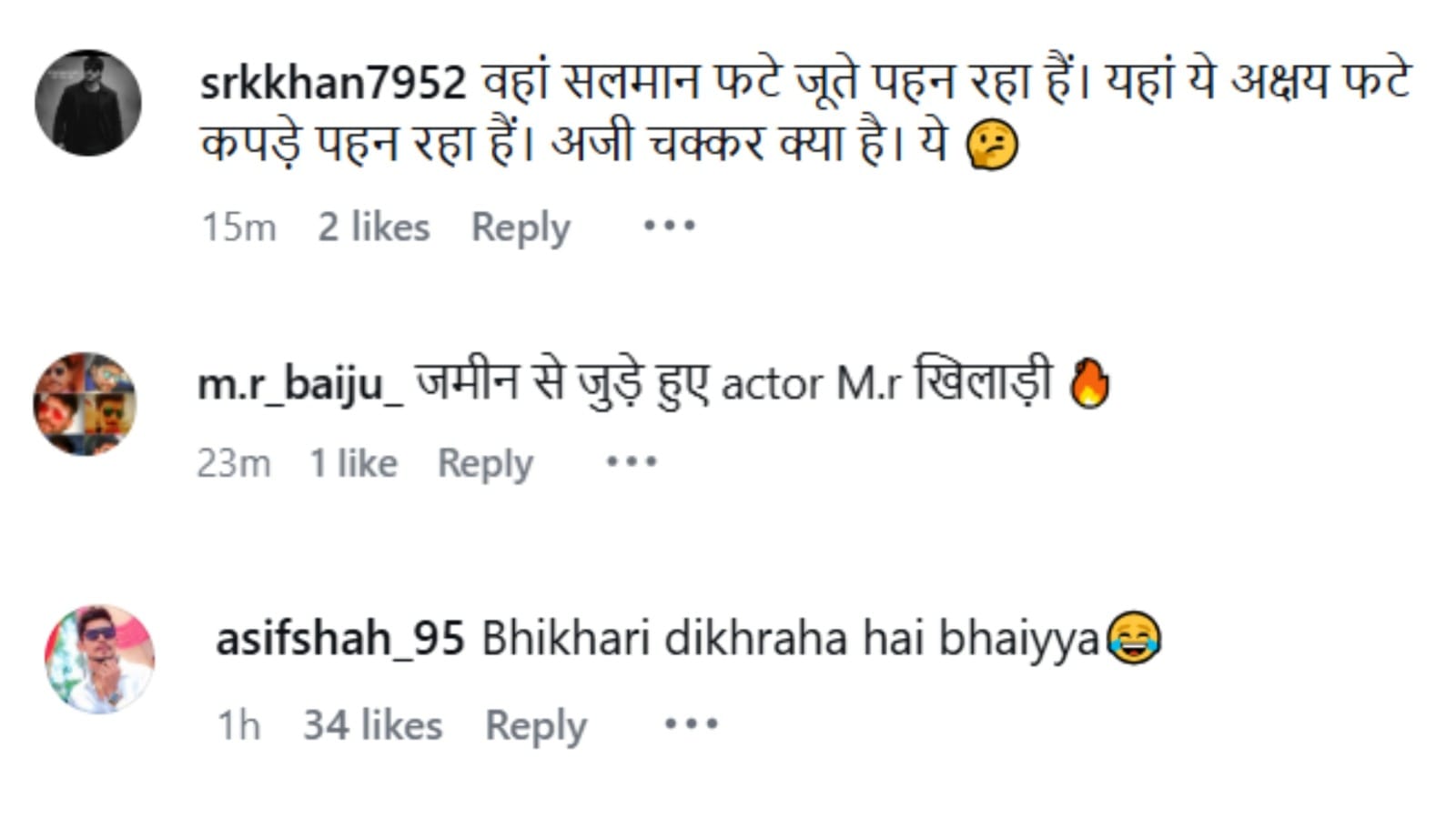The height and width of the screenshot is (819, 1456).
Task: Click the laughing emoji in asifshah_95's comment
Action: coord(1134,638)
